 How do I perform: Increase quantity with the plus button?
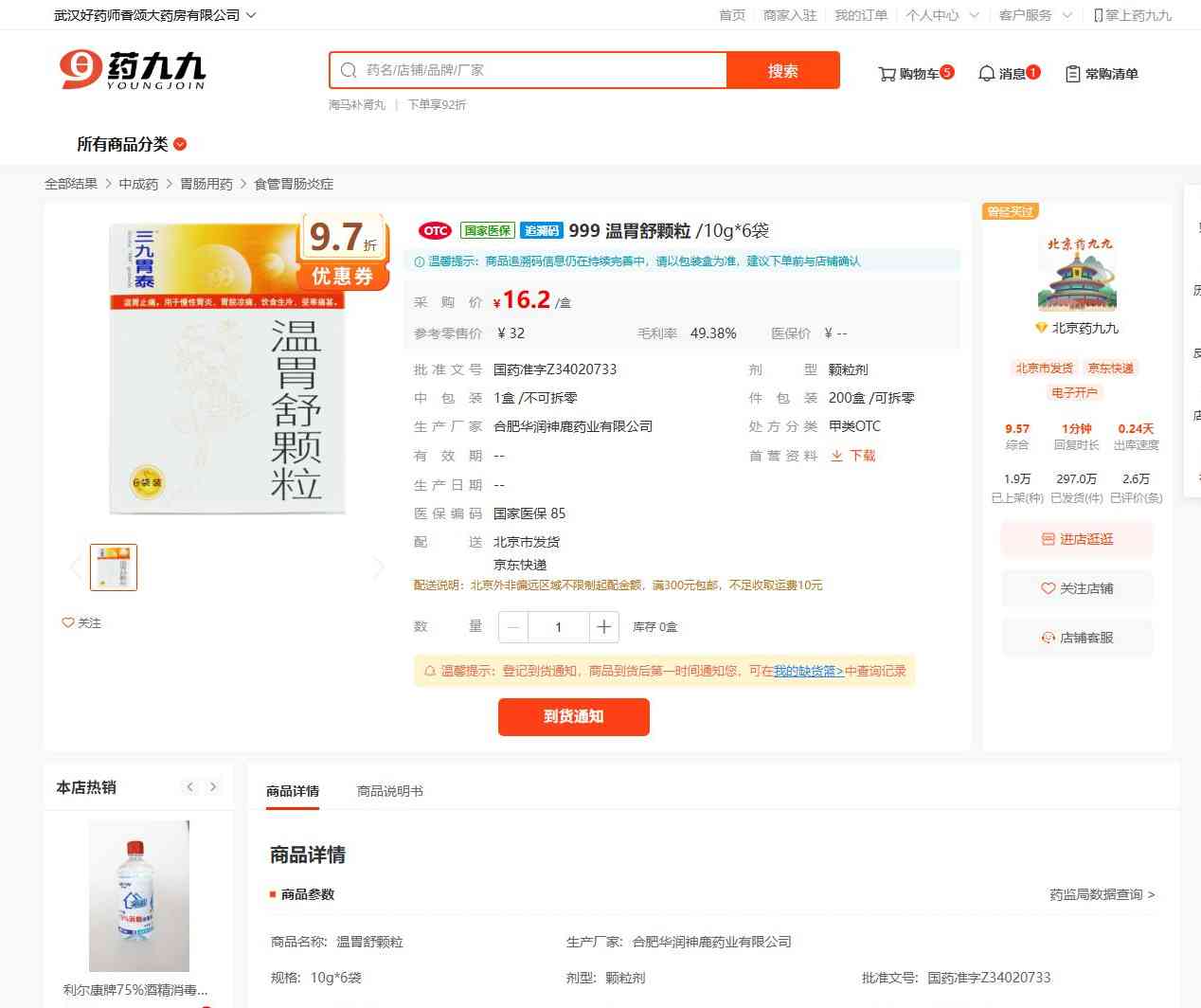603,627
